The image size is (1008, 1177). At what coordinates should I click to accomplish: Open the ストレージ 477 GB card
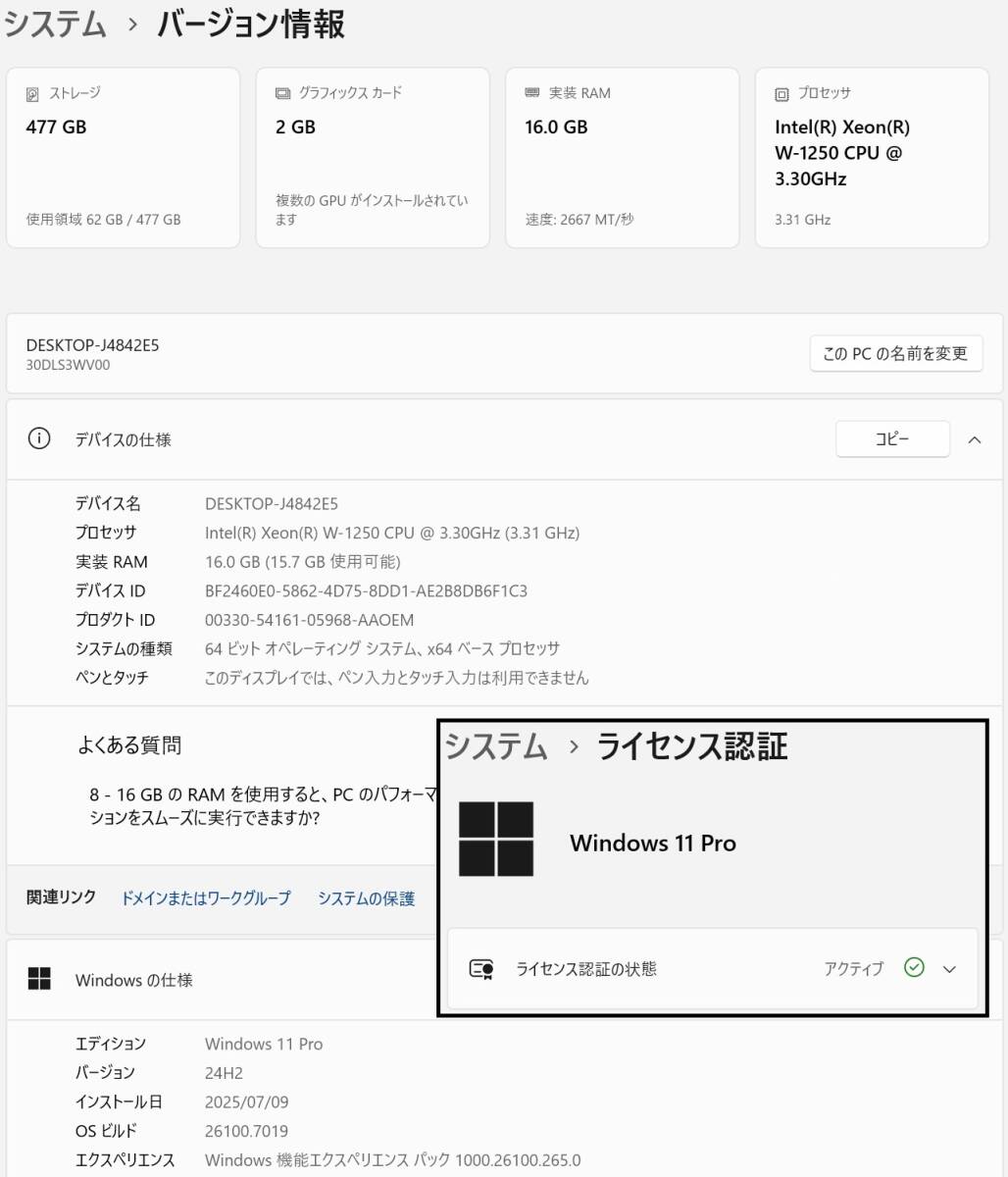point(124,158)
